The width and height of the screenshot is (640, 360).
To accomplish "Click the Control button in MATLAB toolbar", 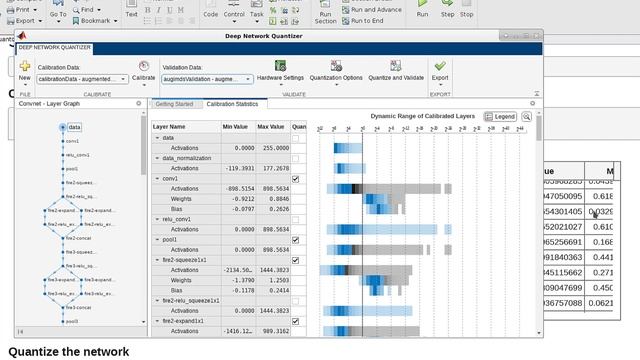I will coord(234,10).
